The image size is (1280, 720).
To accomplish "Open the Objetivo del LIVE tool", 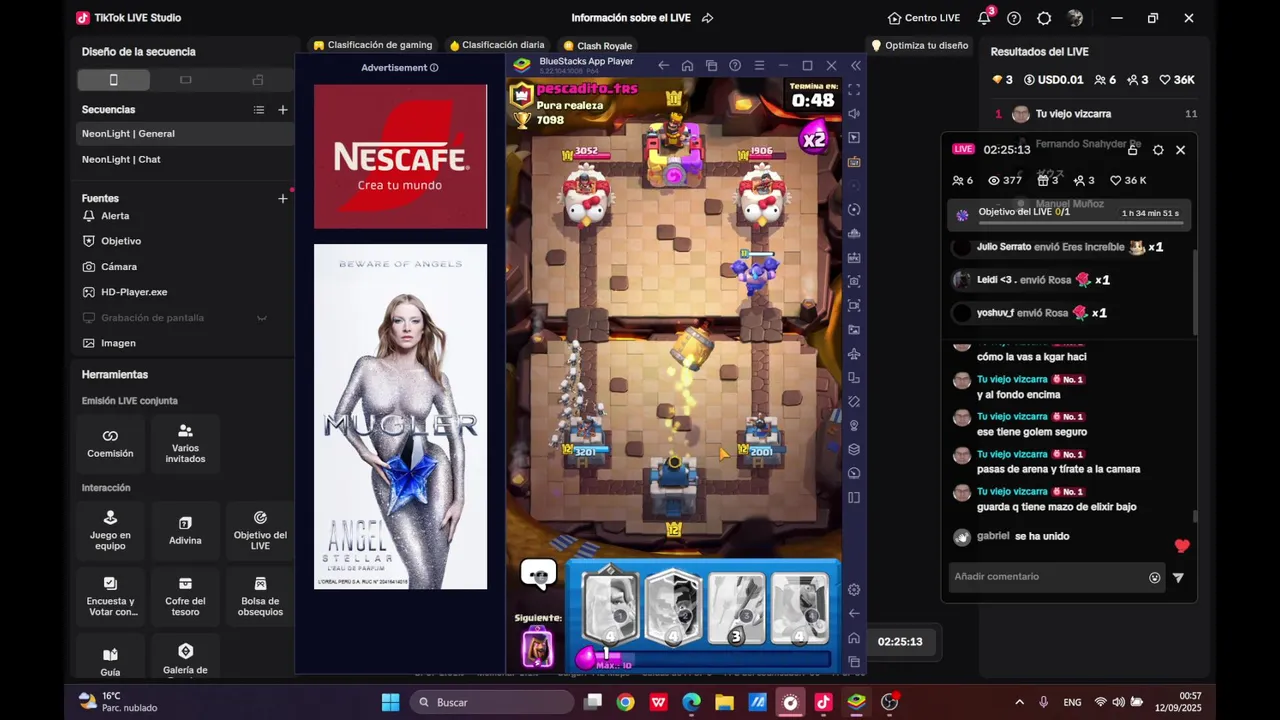I will (260, 529).
